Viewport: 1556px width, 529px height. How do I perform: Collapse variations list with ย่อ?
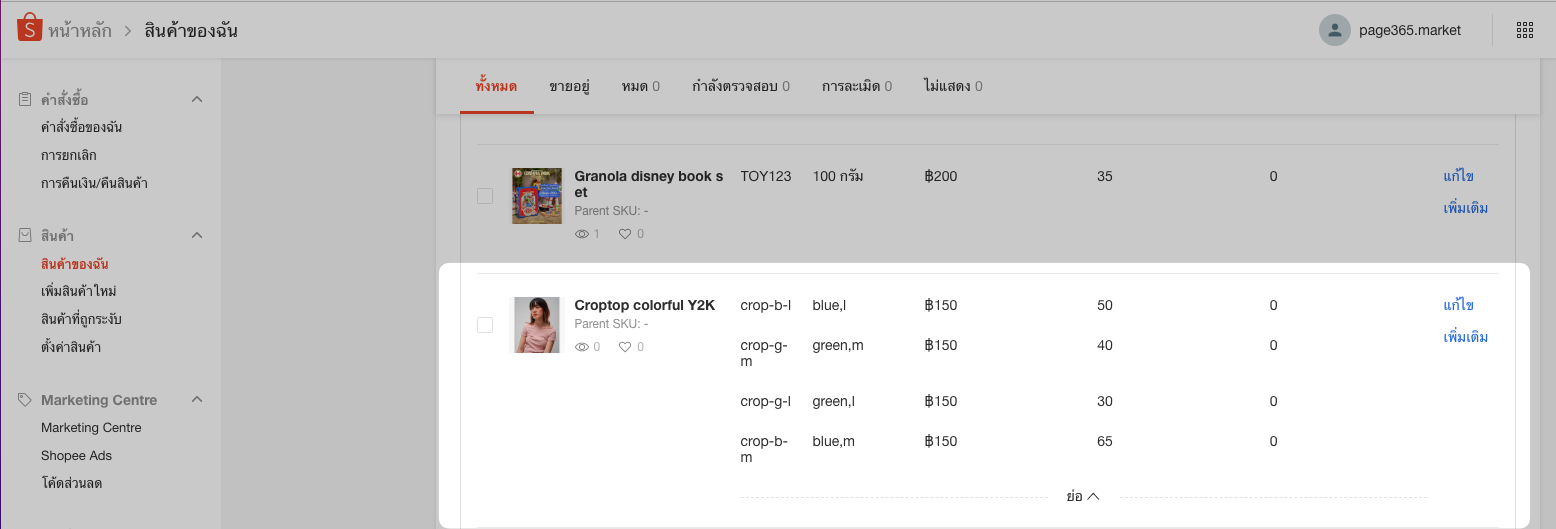[x=1082, y=496]
